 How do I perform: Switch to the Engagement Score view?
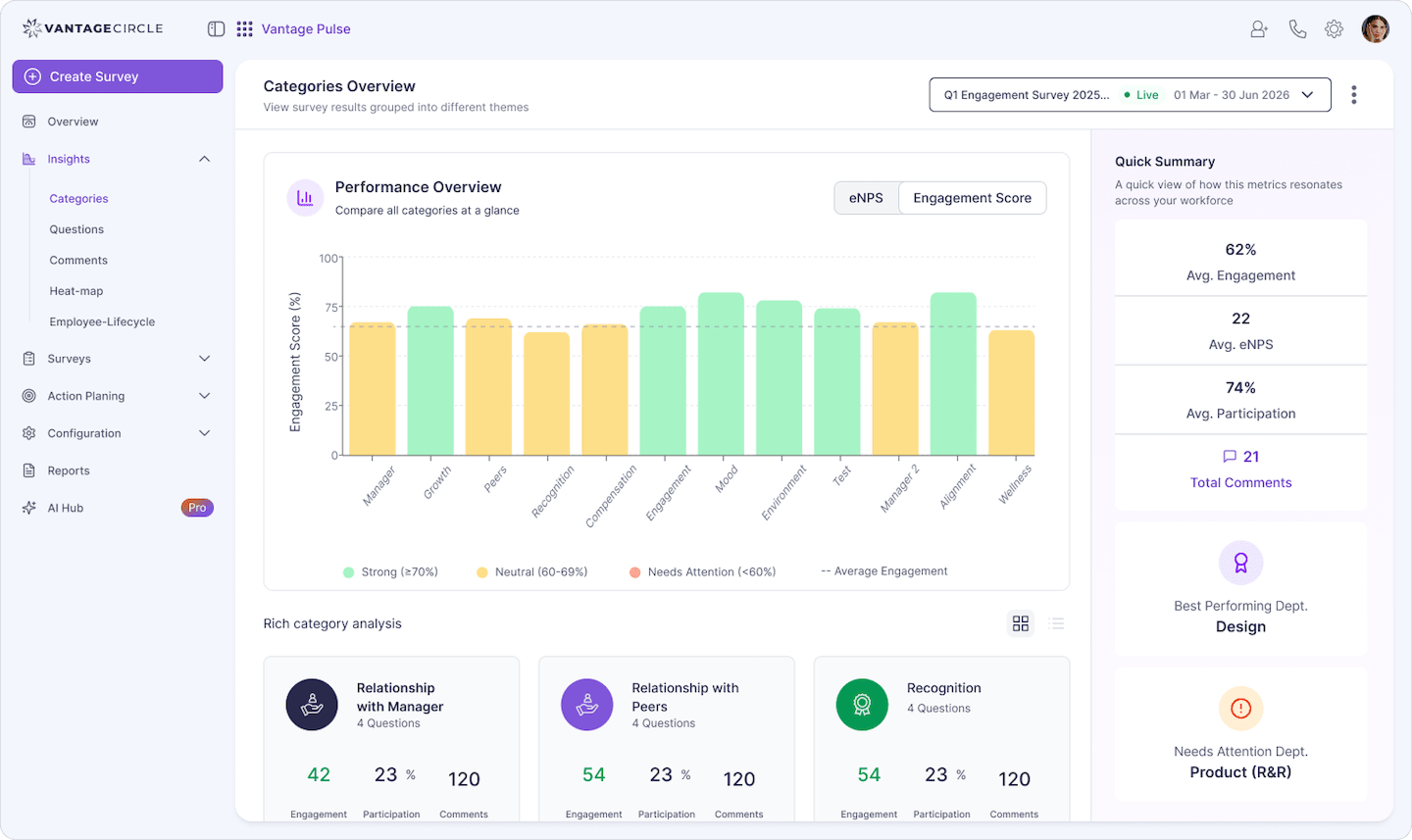coord(972,197)
